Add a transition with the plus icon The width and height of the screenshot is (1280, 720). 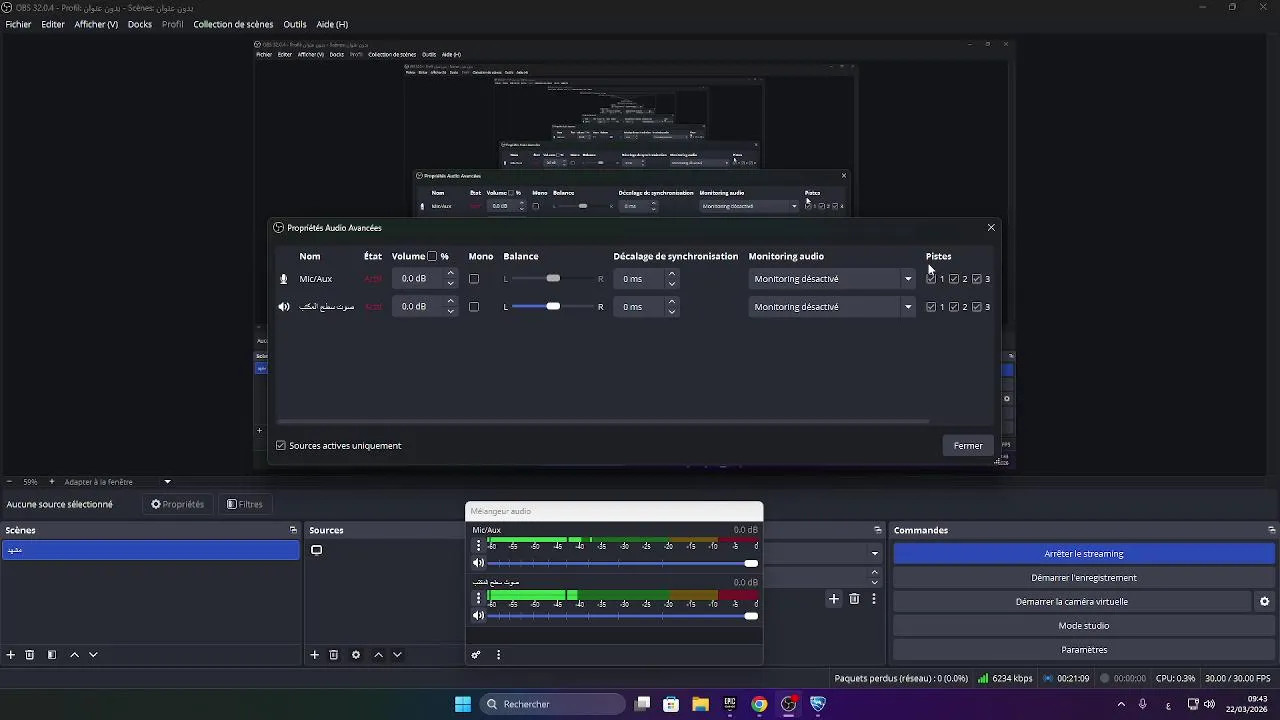[834, 599]
